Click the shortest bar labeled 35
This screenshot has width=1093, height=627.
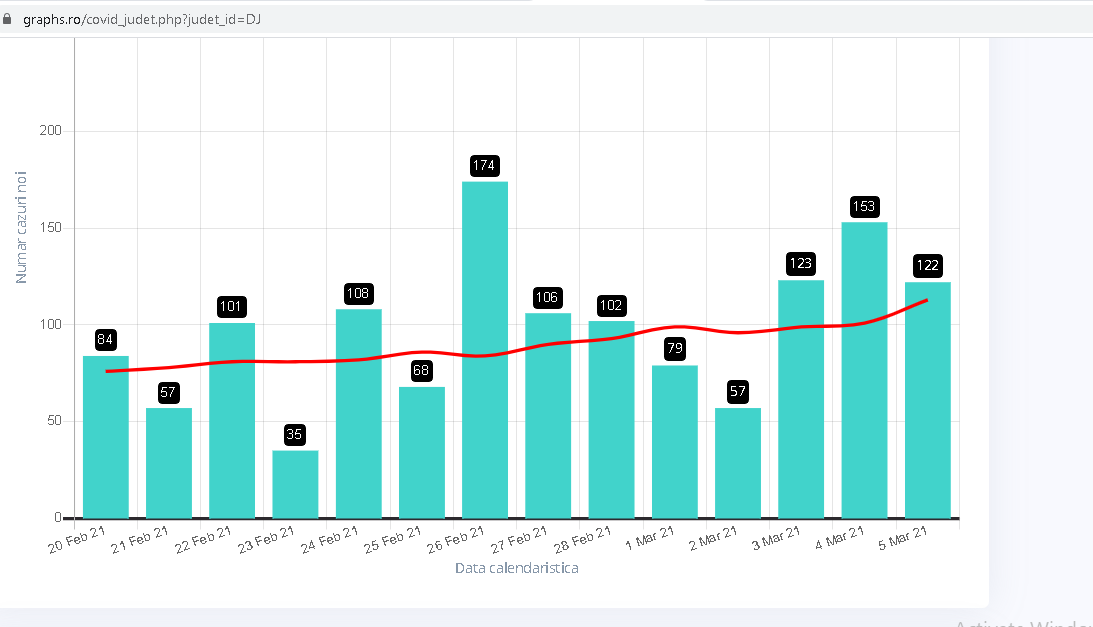[295, 484]
